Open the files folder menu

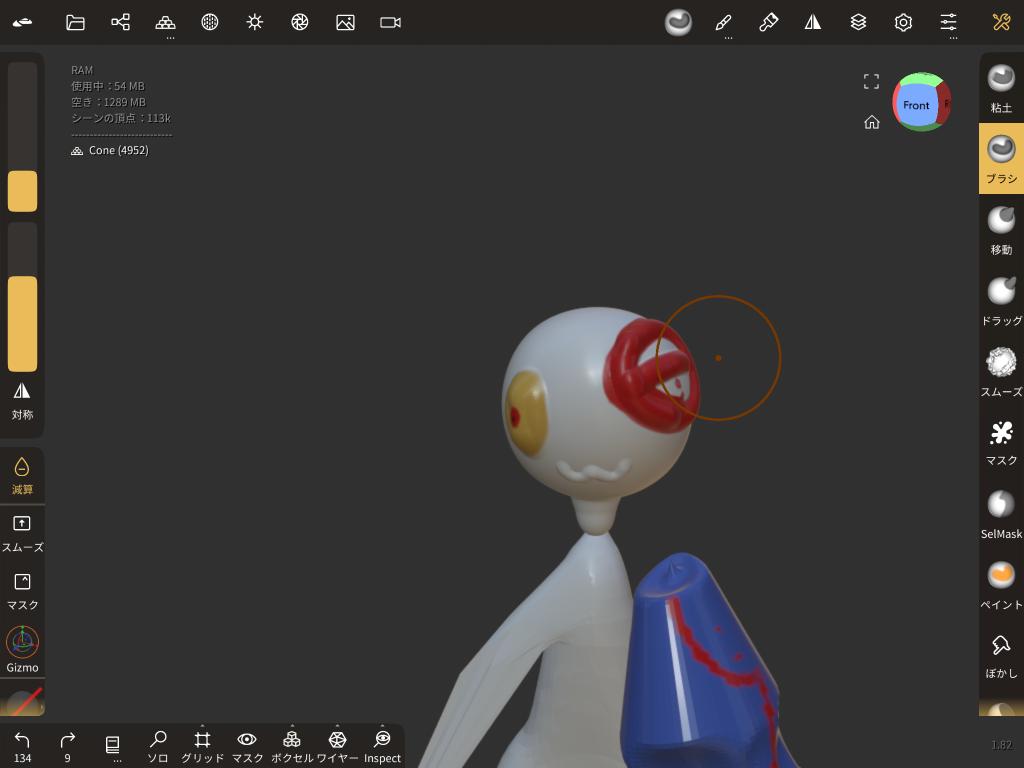(75, 22)
